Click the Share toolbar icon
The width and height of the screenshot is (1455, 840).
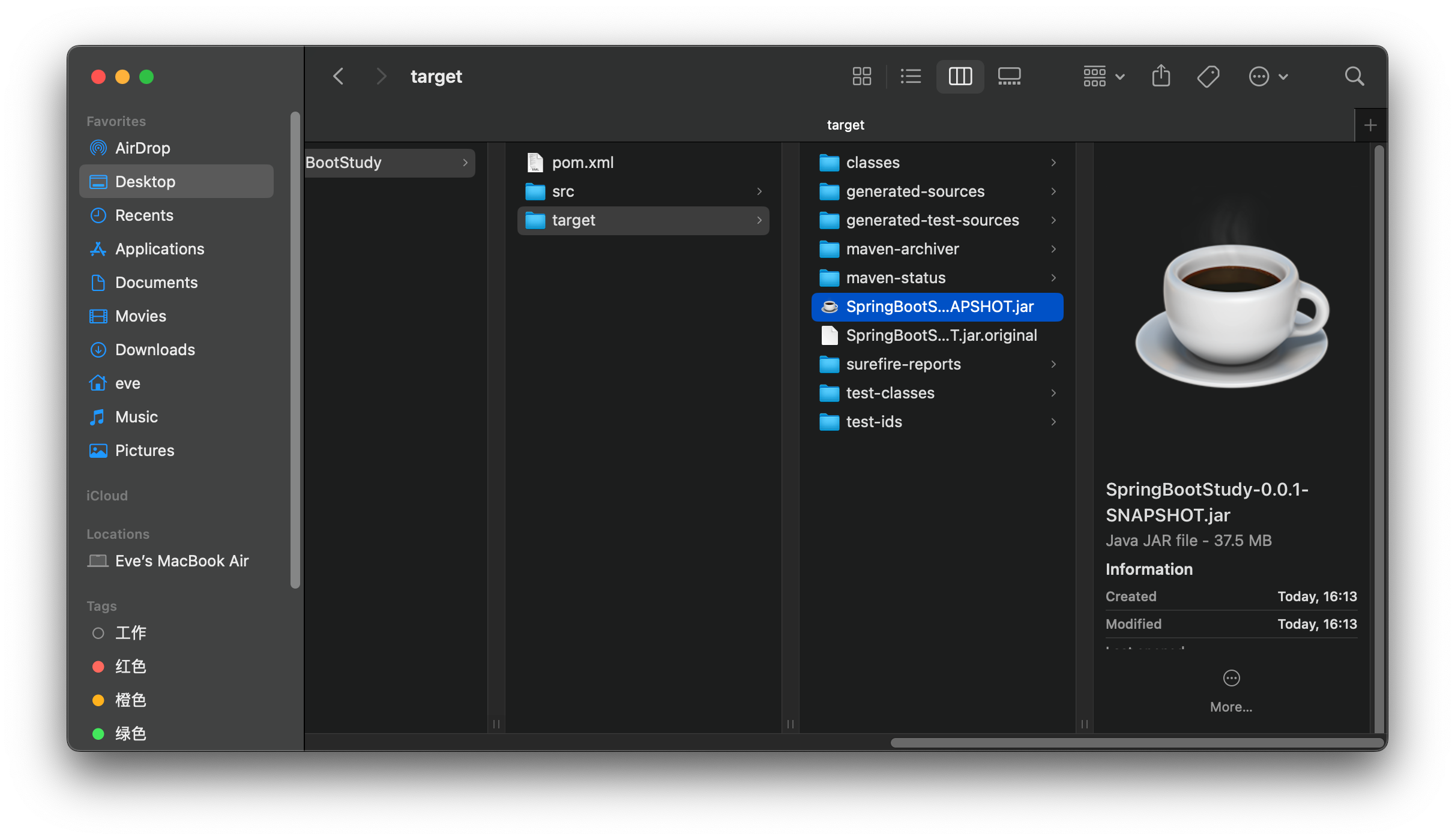1161,76
